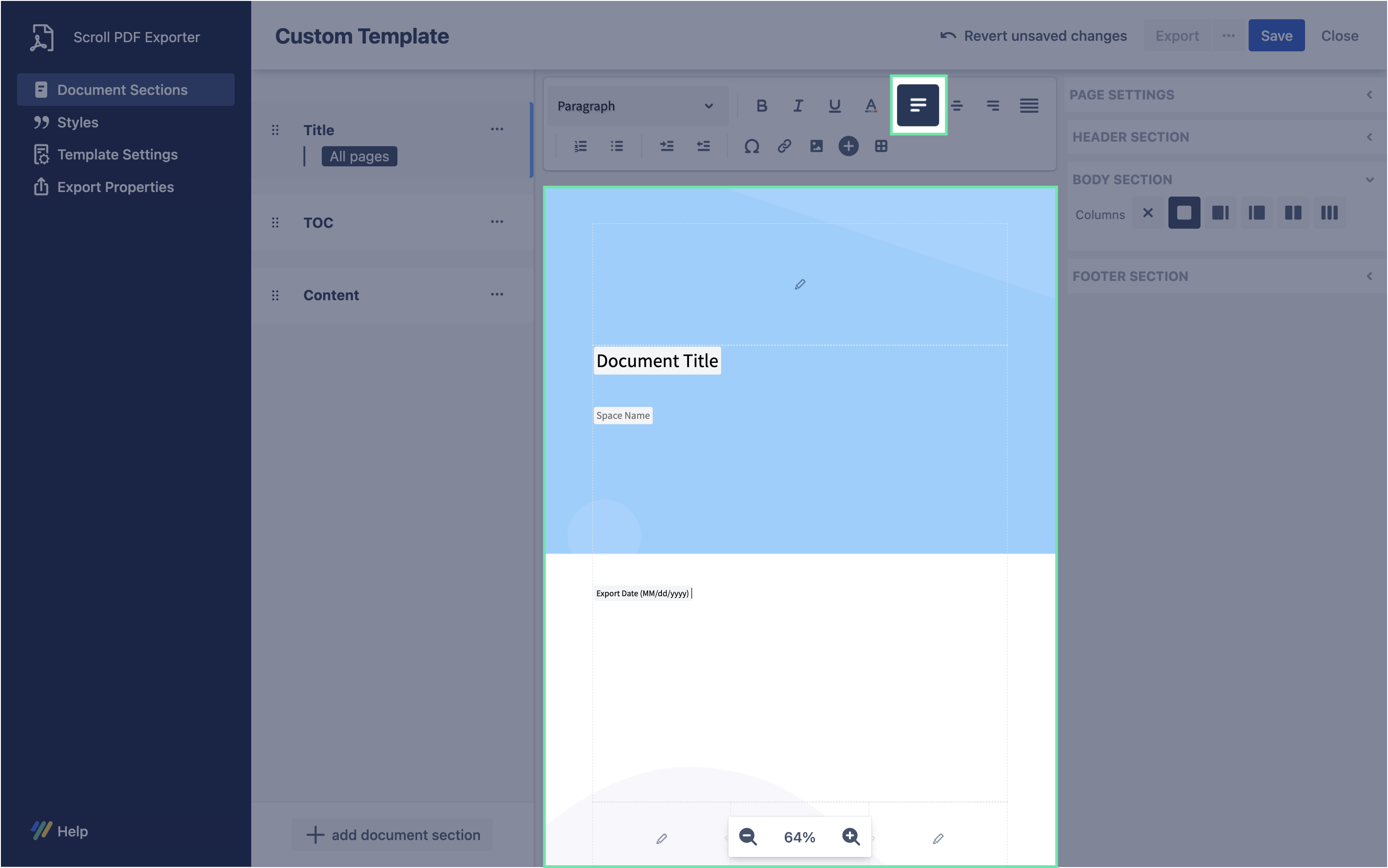Viewport: 1388px width, 868px height.
Task: Insert a special character (omega icon)
Action: coord(751,146)
